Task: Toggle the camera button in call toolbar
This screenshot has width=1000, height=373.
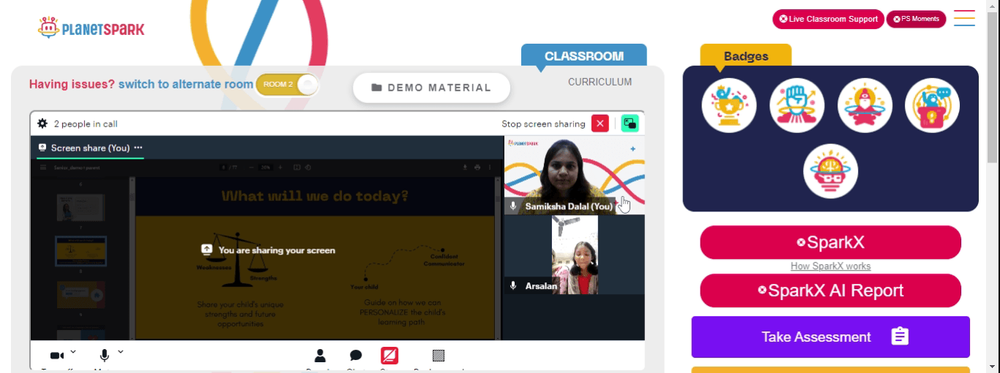Action: (x=57, y=355)
